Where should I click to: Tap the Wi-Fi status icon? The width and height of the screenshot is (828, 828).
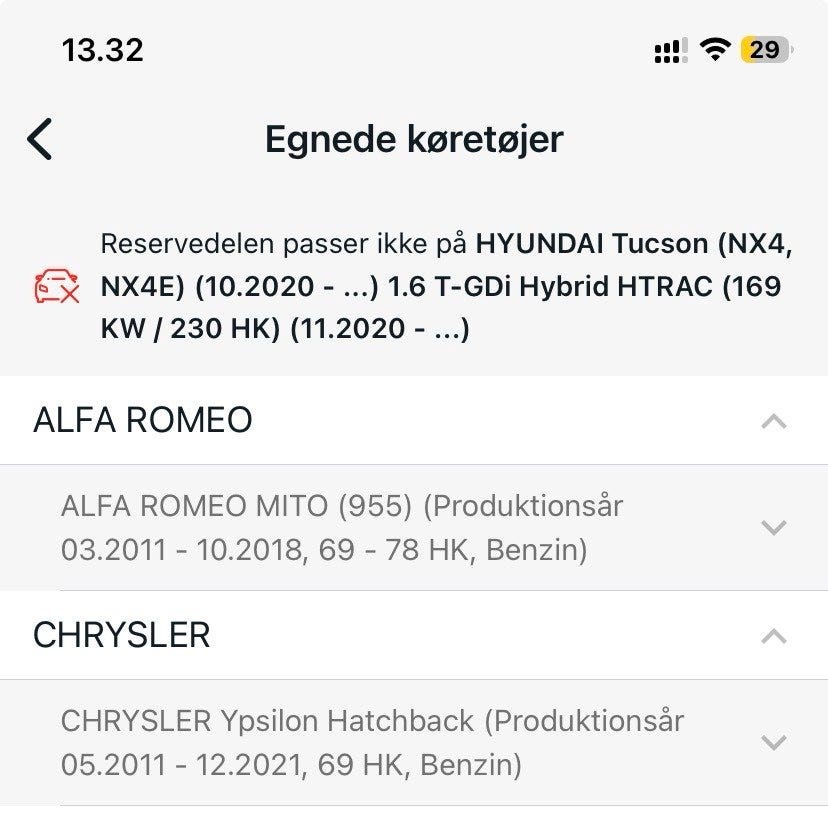pyautogui.click(x=714, y=49)
